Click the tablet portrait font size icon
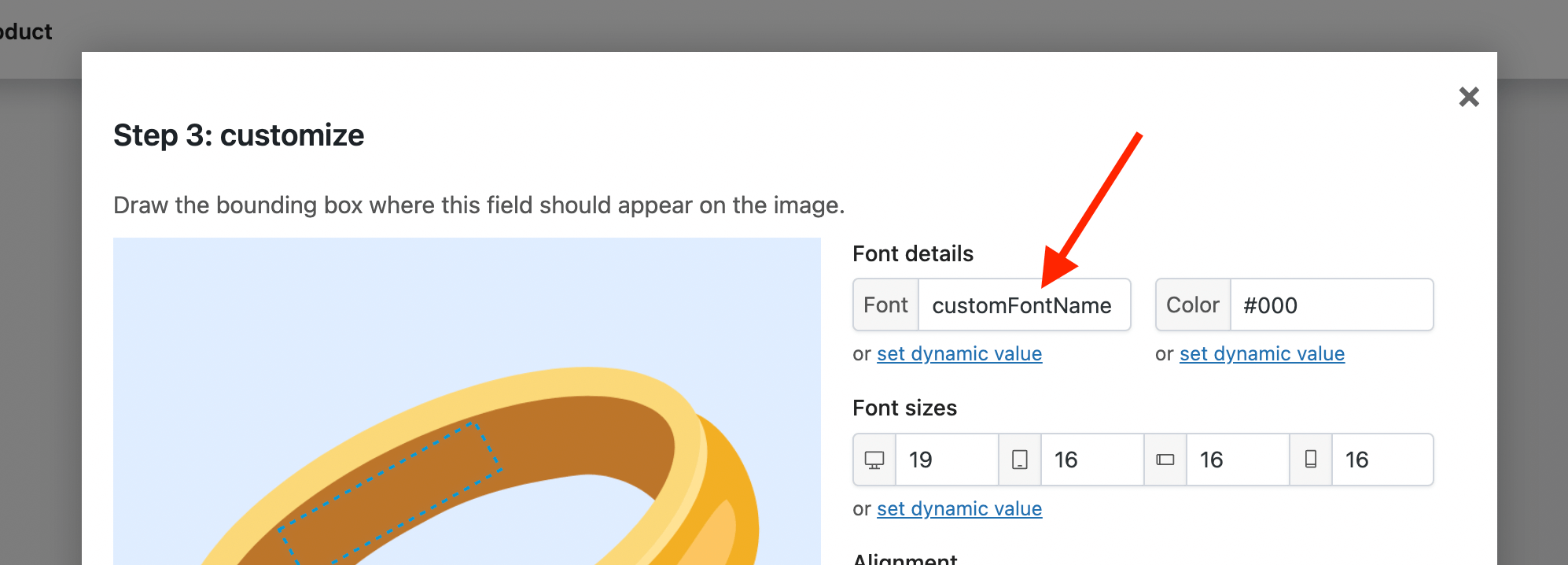The width and height of the screenshot is (1568, 565). [x=1020, y=460]
